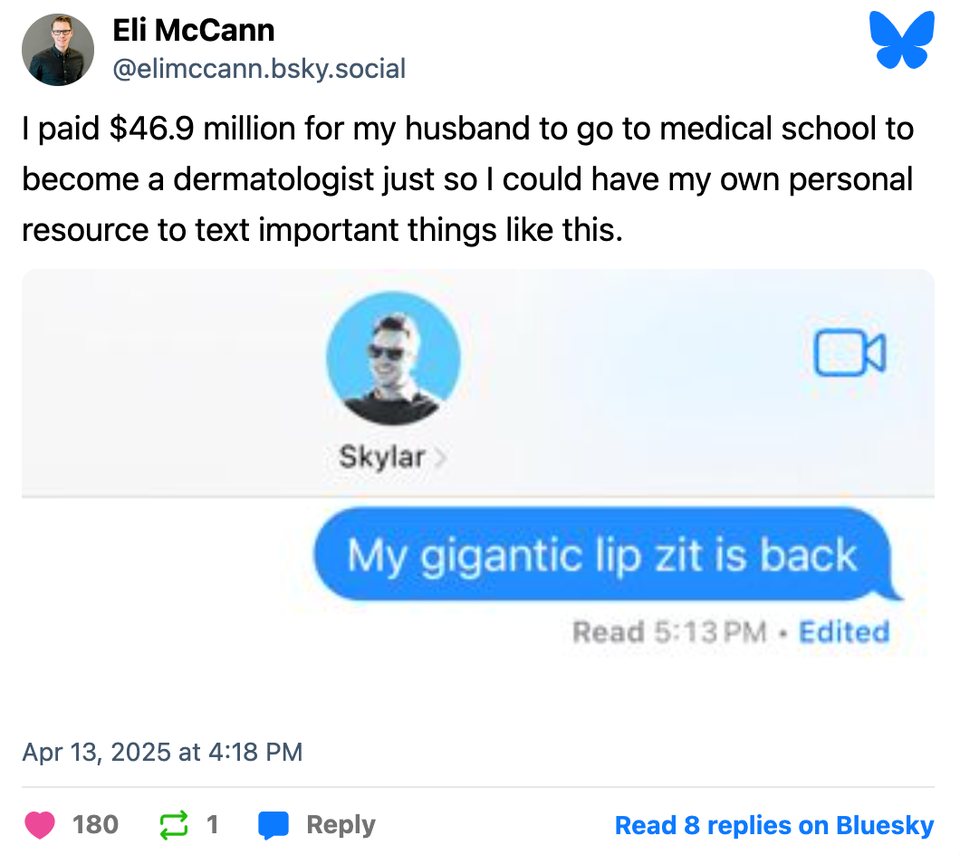Viewport: 960px width, 855px height.
Task: Click the Bluesky butterfly logo
Action: pos(902,40)
